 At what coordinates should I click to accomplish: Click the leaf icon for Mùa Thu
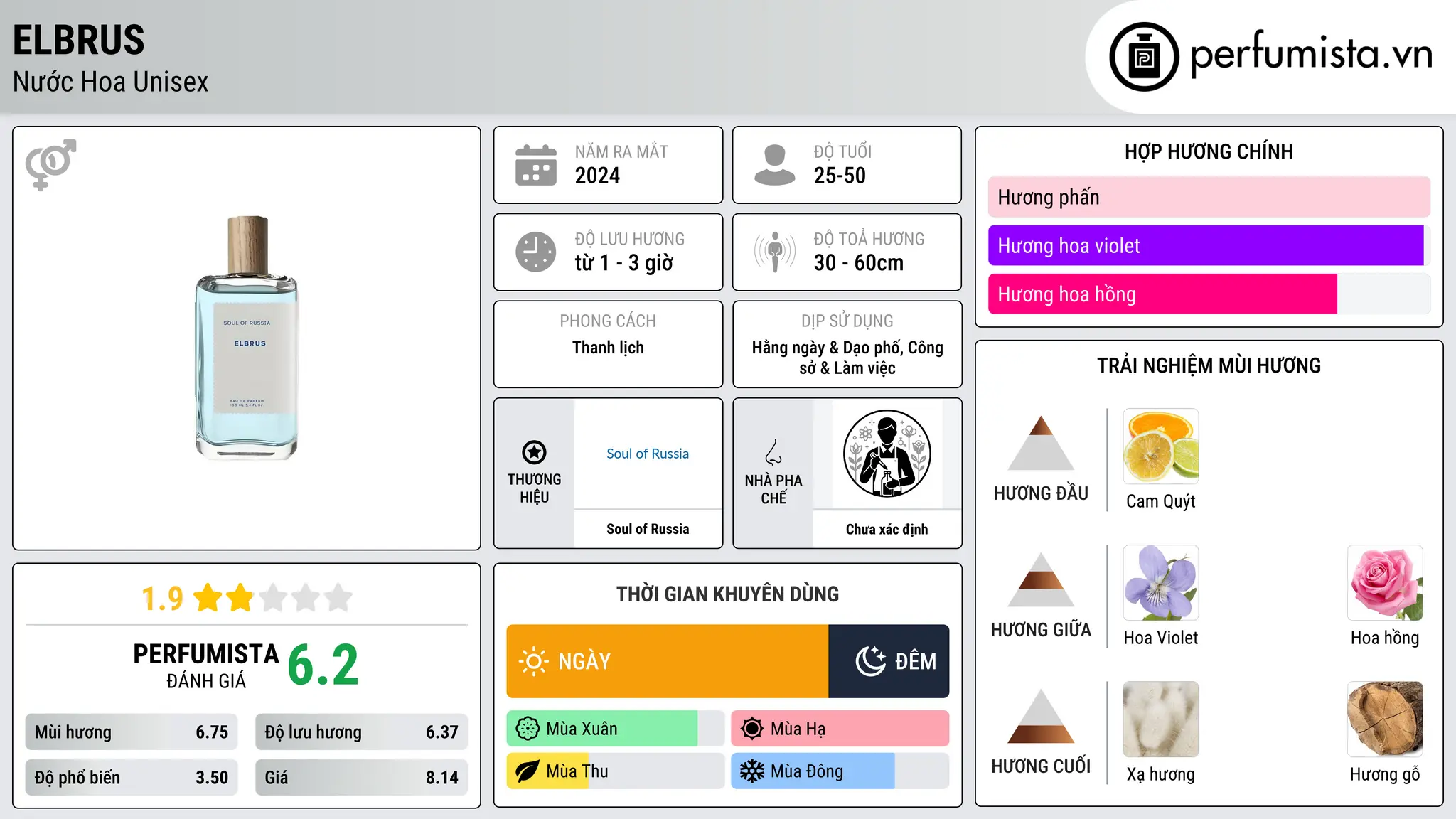coord(528,771)
